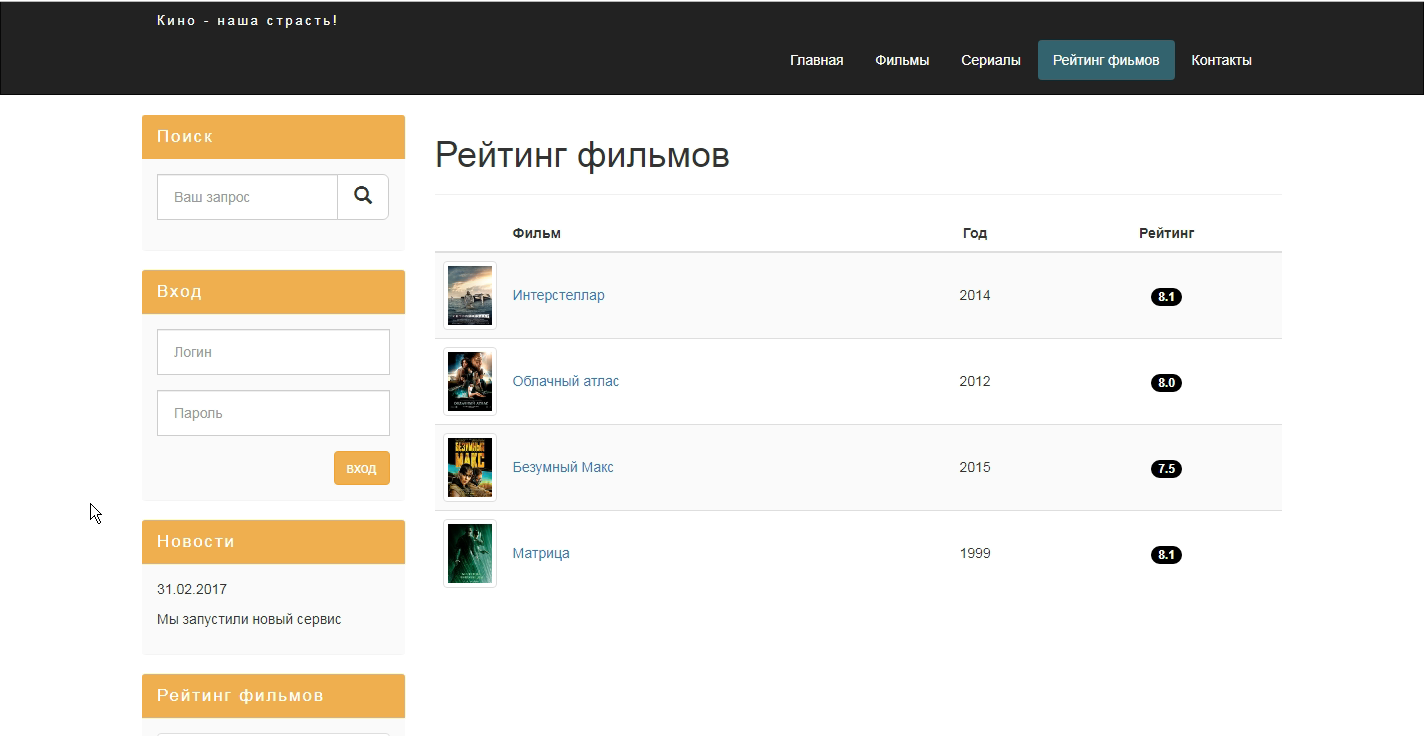Viewport: 1424px width, 736px height.
Task: Open the Интерстеллар movie link
Action: (x=558, y=295)
